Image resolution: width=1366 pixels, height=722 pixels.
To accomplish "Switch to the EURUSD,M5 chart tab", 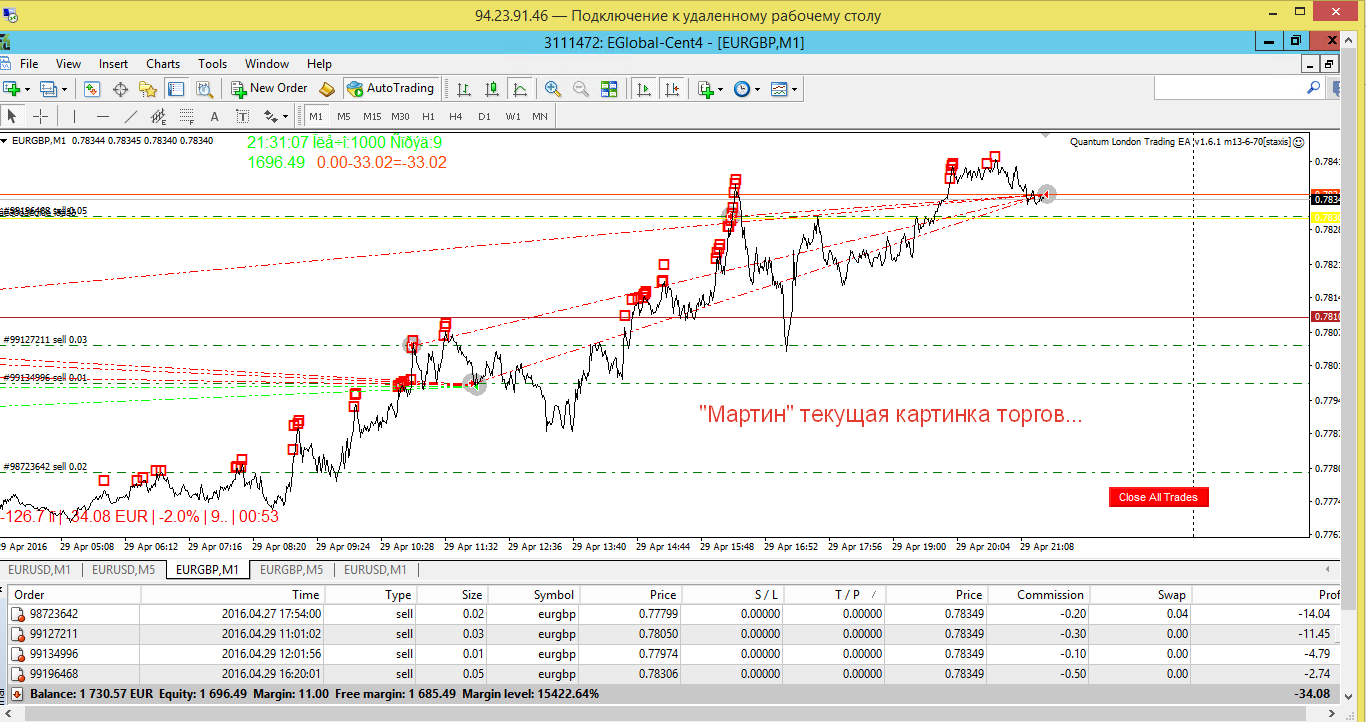I will tap(123, 569).
